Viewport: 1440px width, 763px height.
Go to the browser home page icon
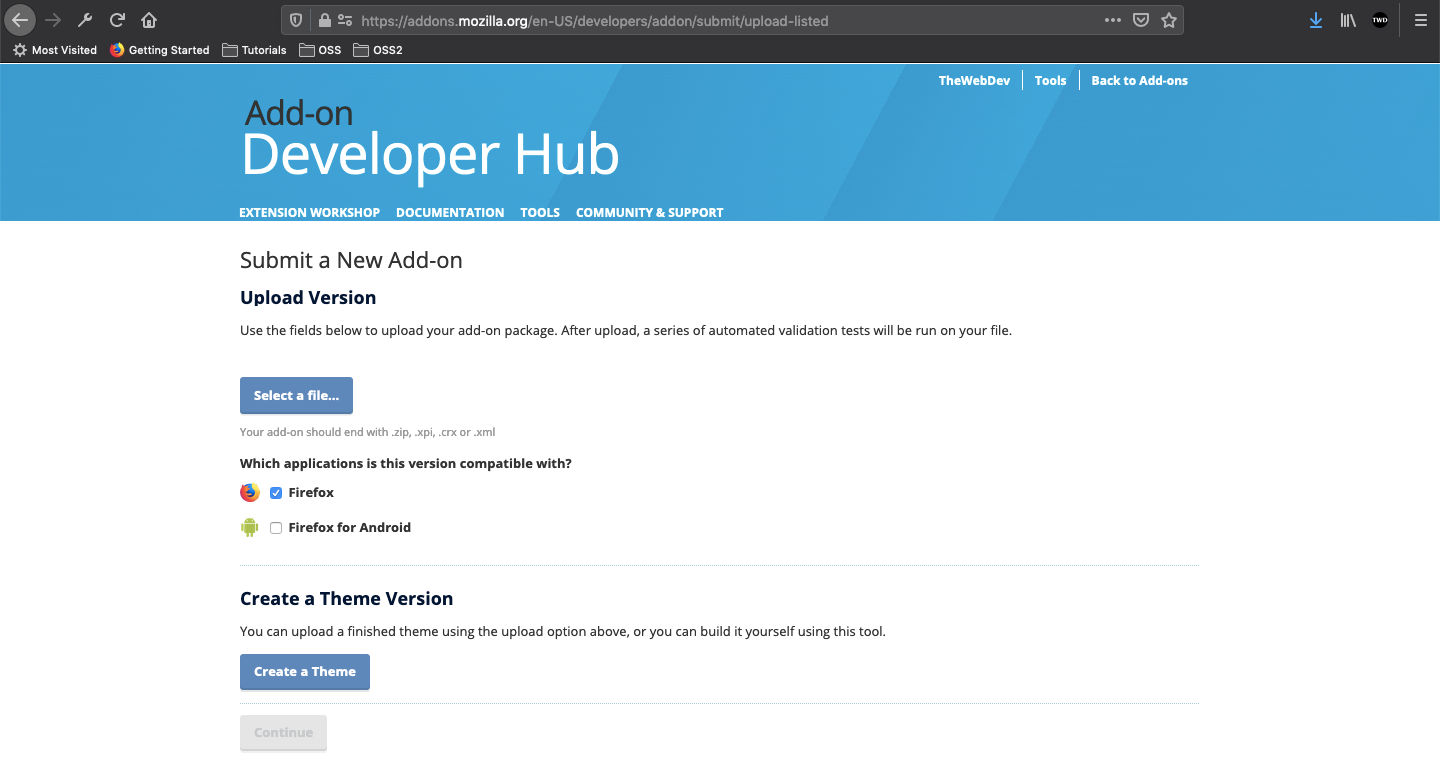coord(149,20)
